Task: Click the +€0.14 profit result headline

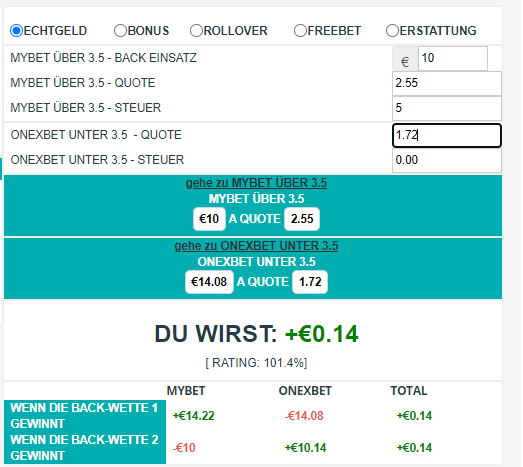Action: pos(322,334)
